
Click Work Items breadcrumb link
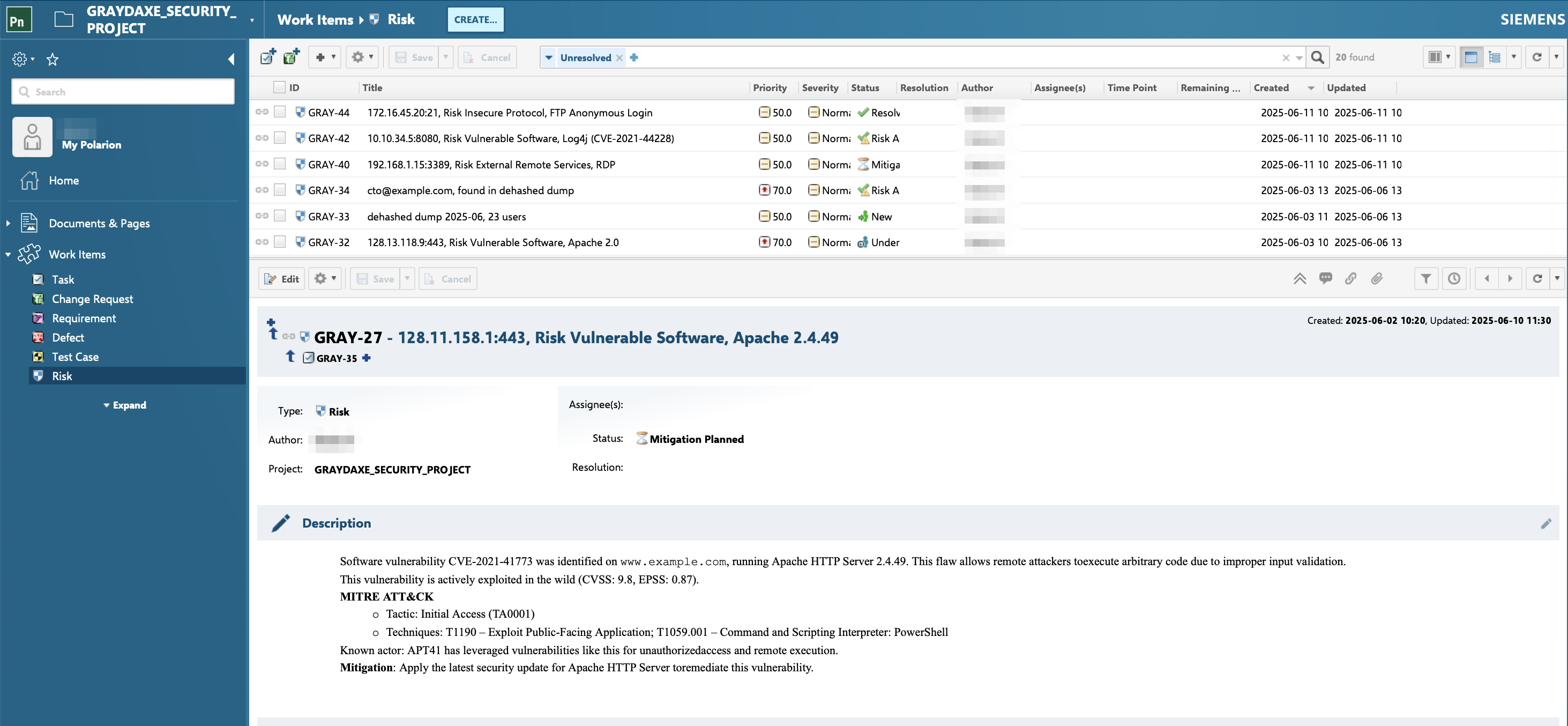pos(315,19)
